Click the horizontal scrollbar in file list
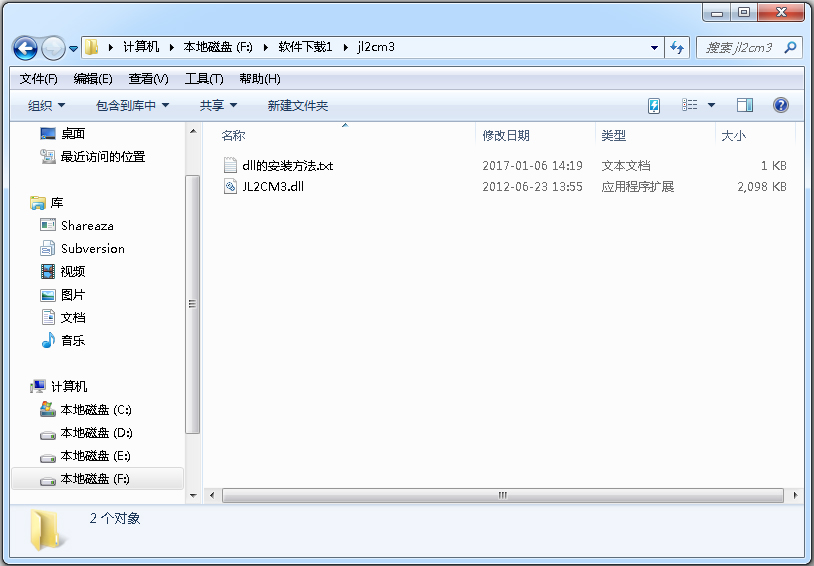This screenshot has width=814, height=566. click(x=500, y=495)
